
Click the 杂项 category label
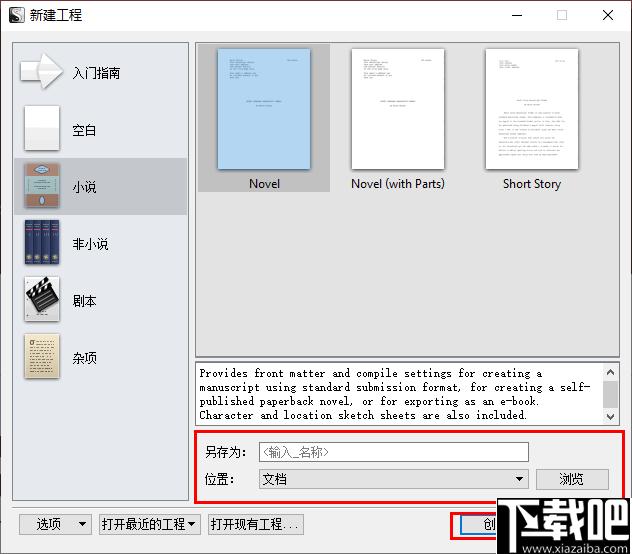[x=84, y=358]
